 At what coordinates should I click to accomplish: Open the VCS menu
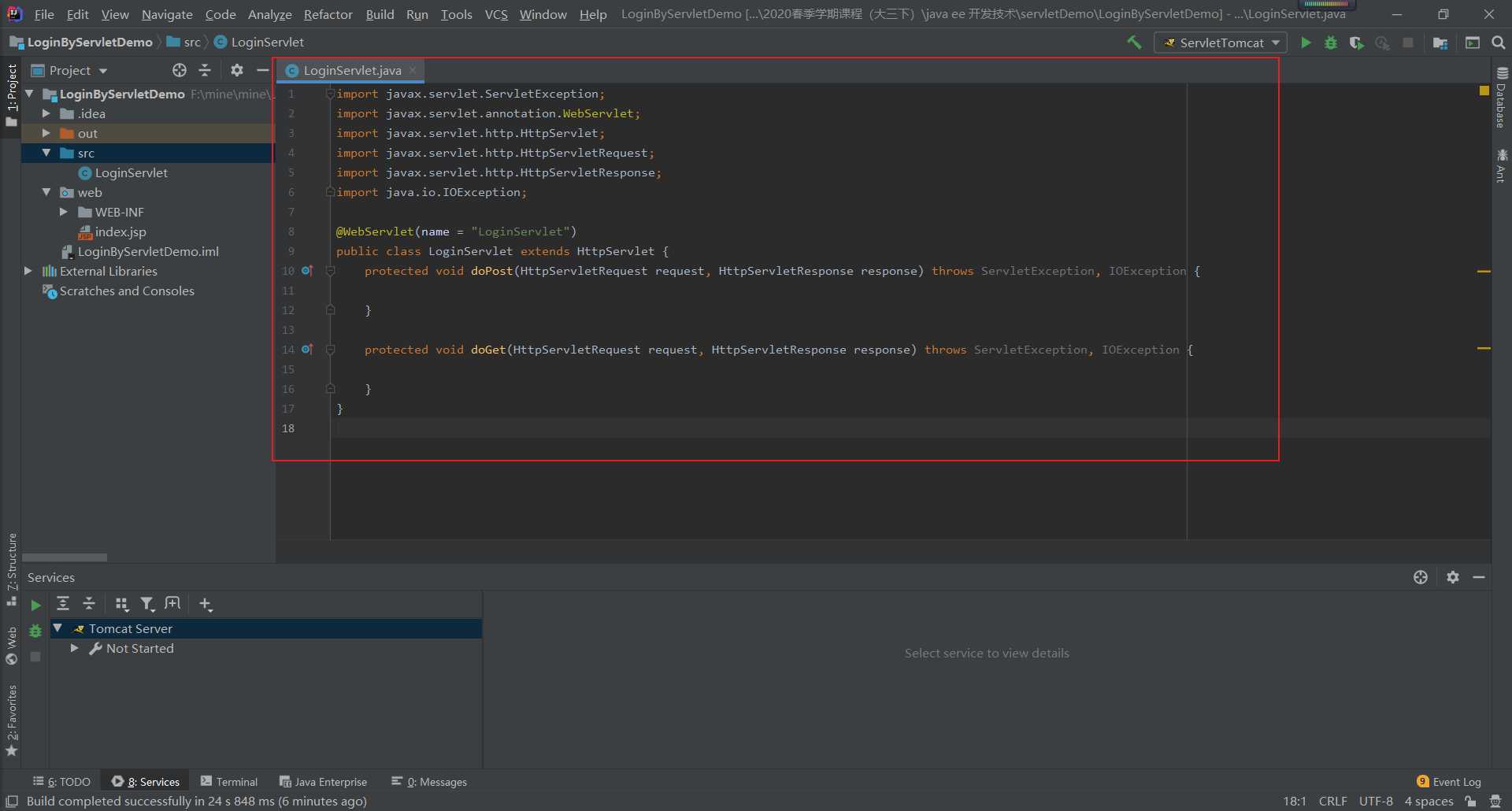[x=496, y=14]
